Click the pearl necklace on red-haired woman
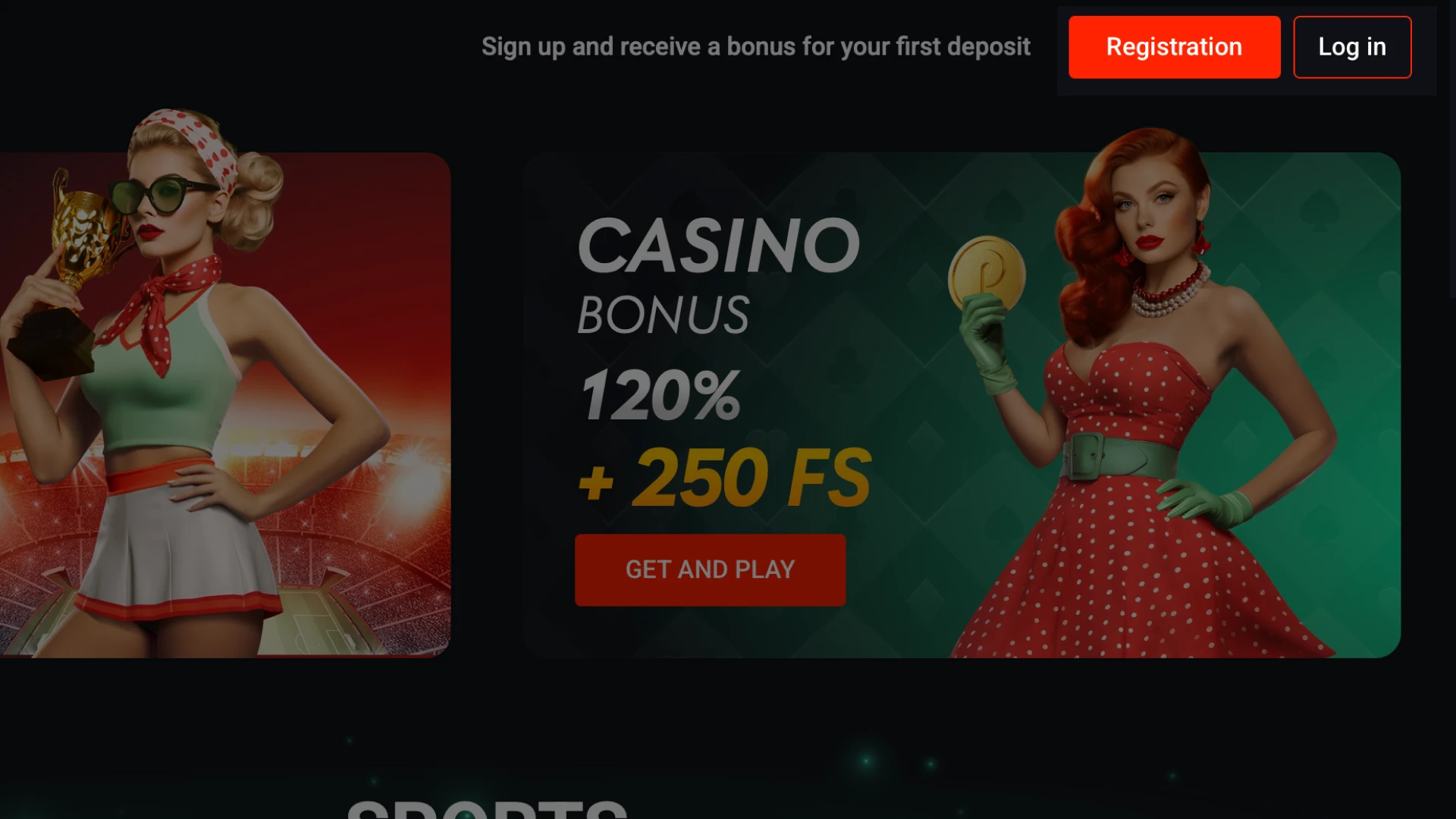 click(1168, 292)
